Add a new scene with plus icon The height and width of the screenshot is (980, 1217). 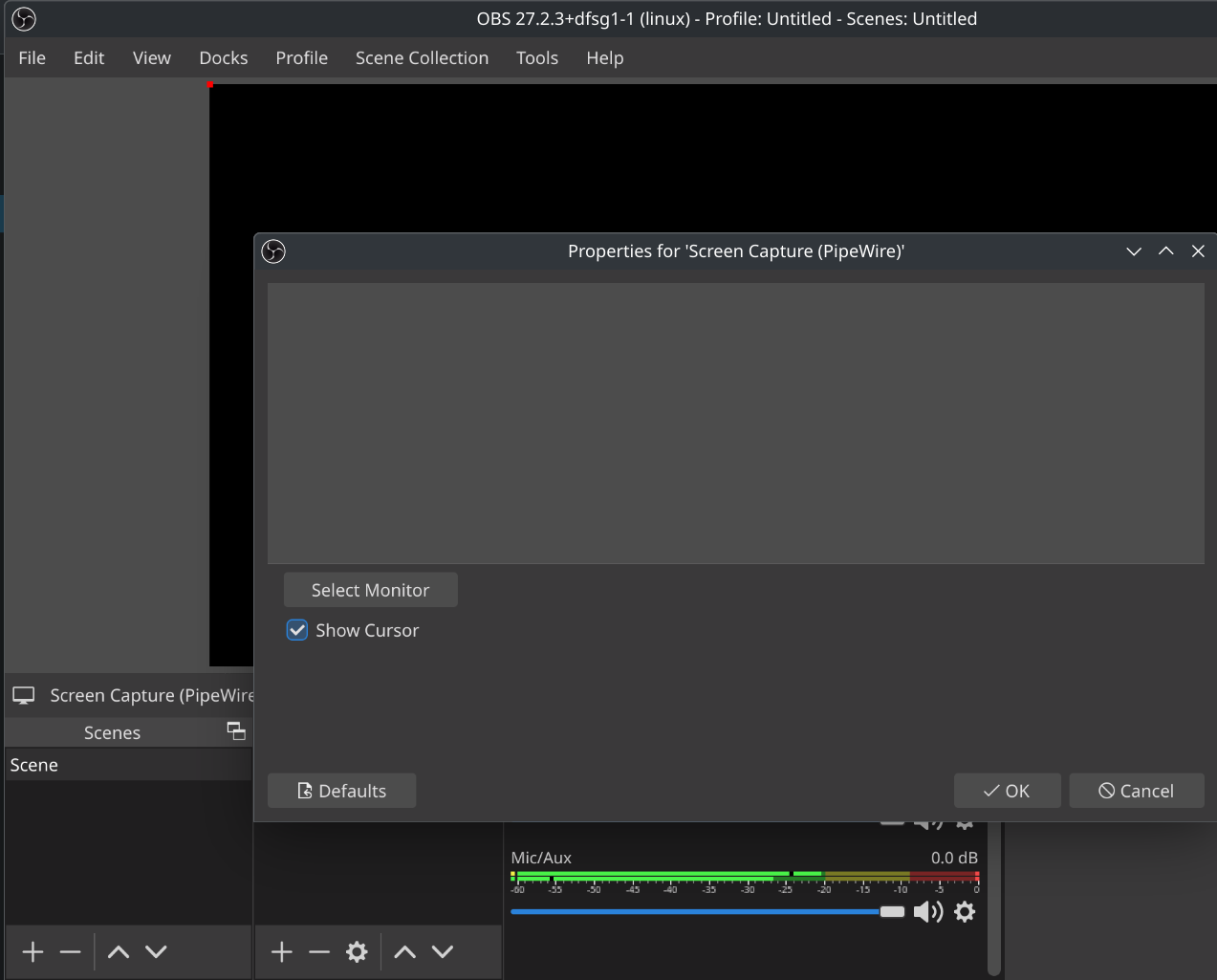tap(33, 951)
